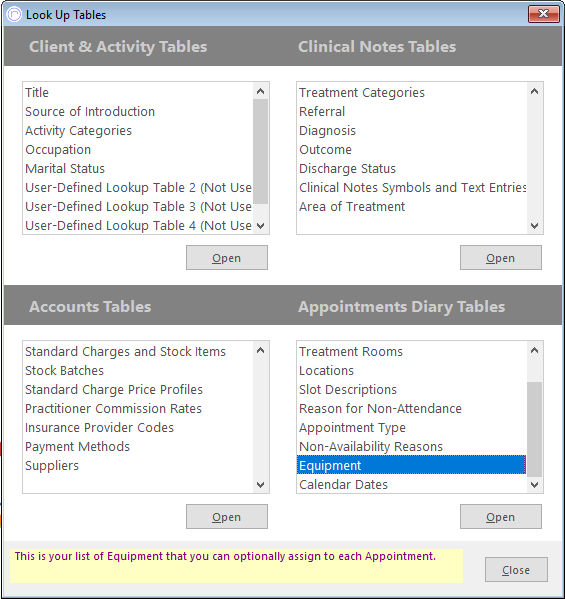Select Source of Introduction in the list
Image resolution: width=565 pixels, height=599 pixels.
coord(90,112)
